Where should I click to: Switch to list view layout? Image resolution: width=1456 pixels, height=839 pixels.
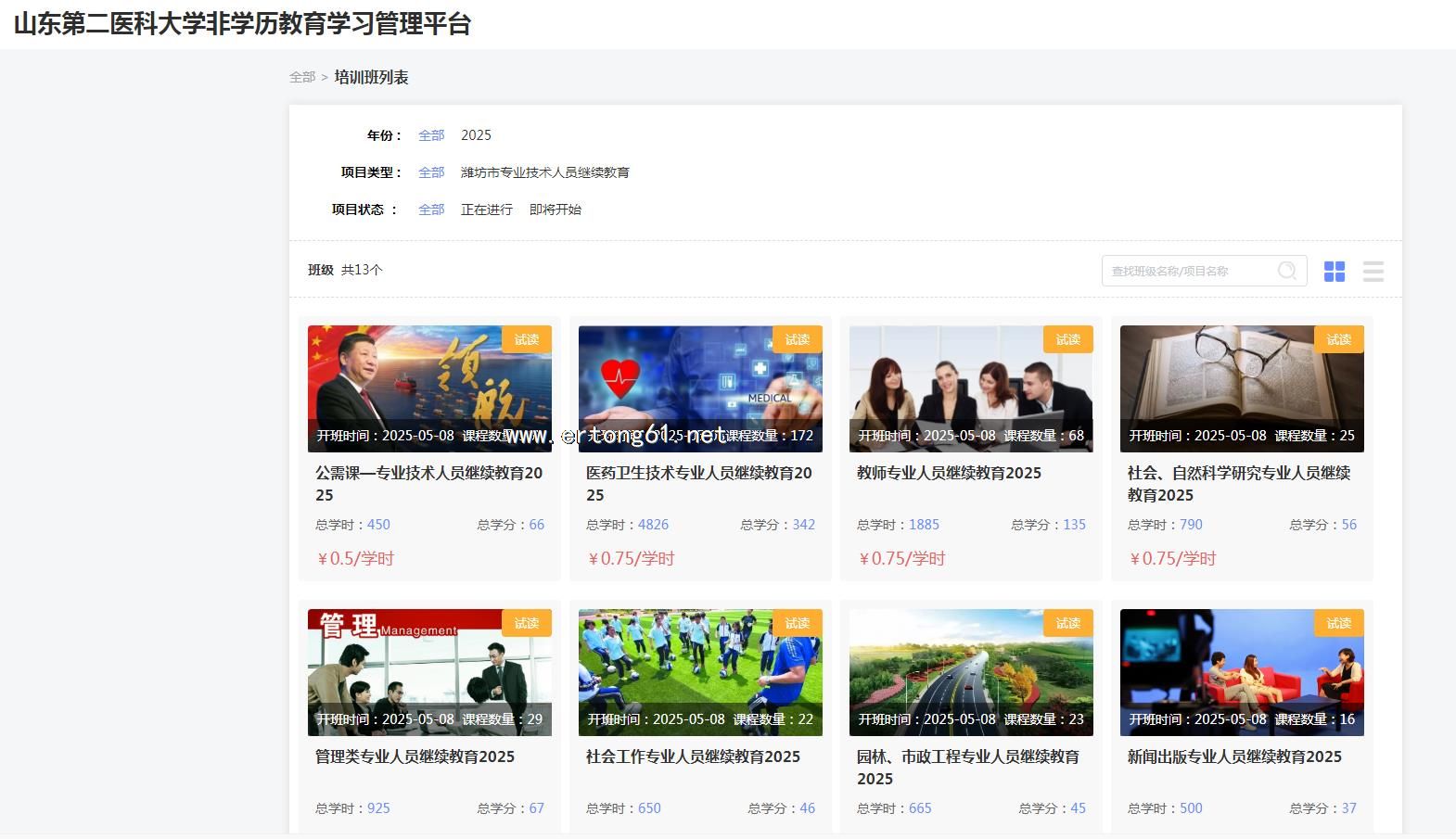coord(1373,271)
